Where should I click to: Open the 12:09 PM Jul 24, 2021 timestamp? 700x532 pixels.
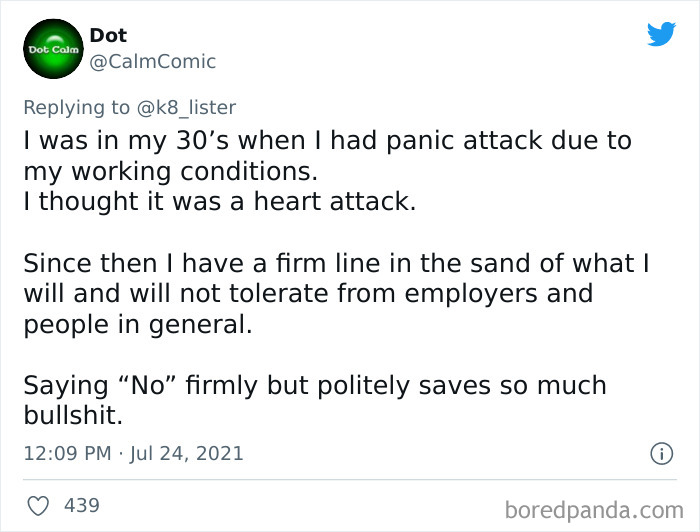(x=133, y=453)
